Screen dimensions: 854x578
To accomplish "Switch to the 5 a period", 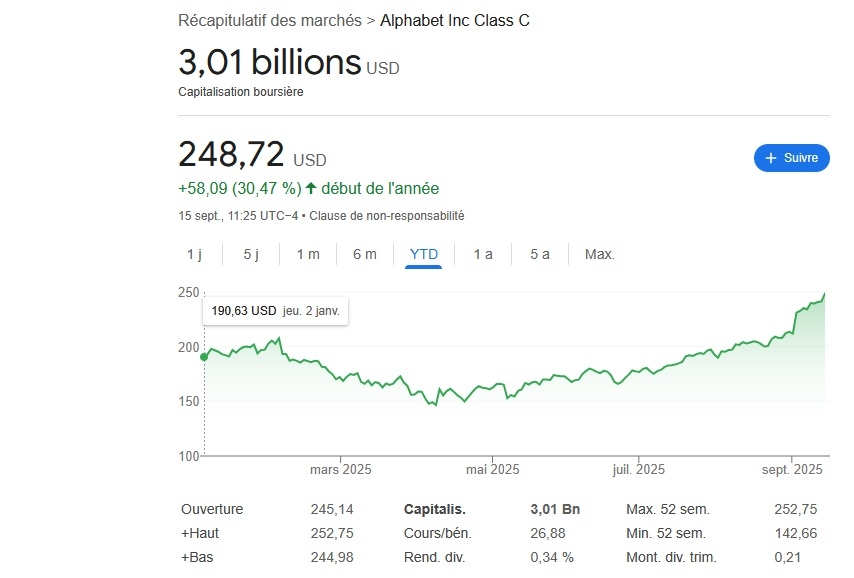I will [539, 254].
